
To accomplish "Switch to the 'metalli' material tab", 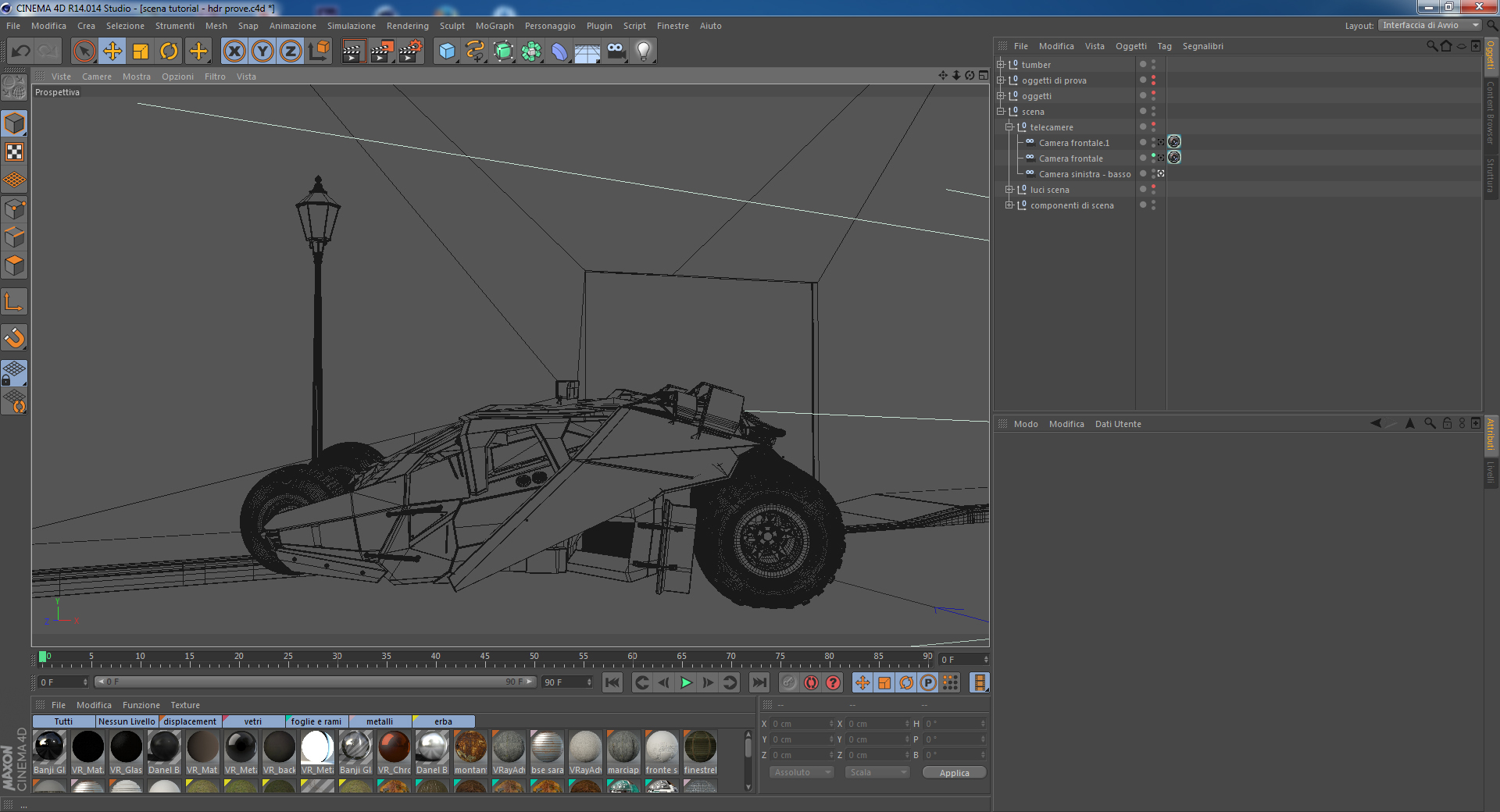I will [x=380, y=721].
